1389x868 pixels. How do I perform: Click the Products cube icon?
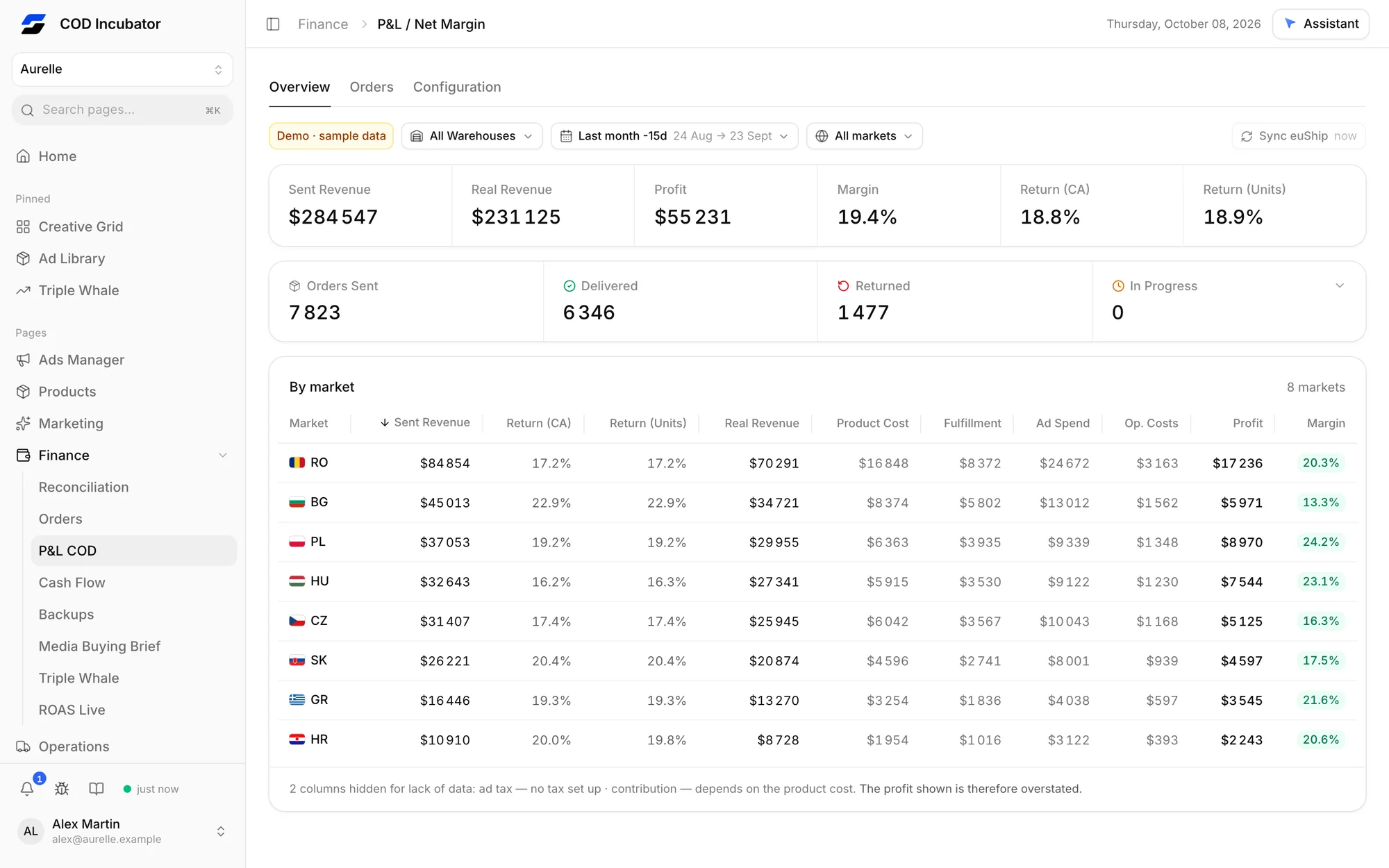(x=23, y=392)
